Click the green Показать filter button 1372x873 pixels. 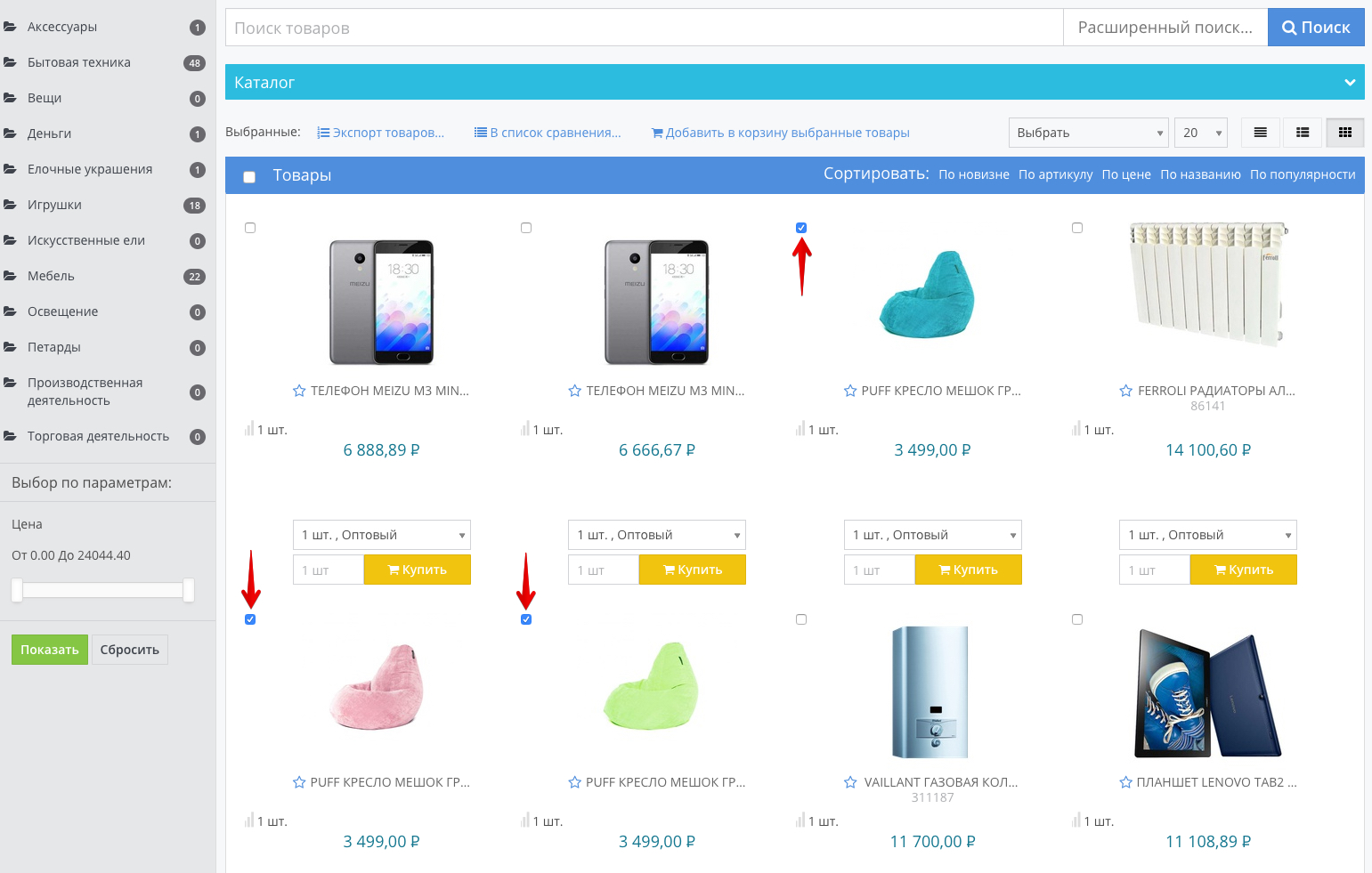[50, 650]
